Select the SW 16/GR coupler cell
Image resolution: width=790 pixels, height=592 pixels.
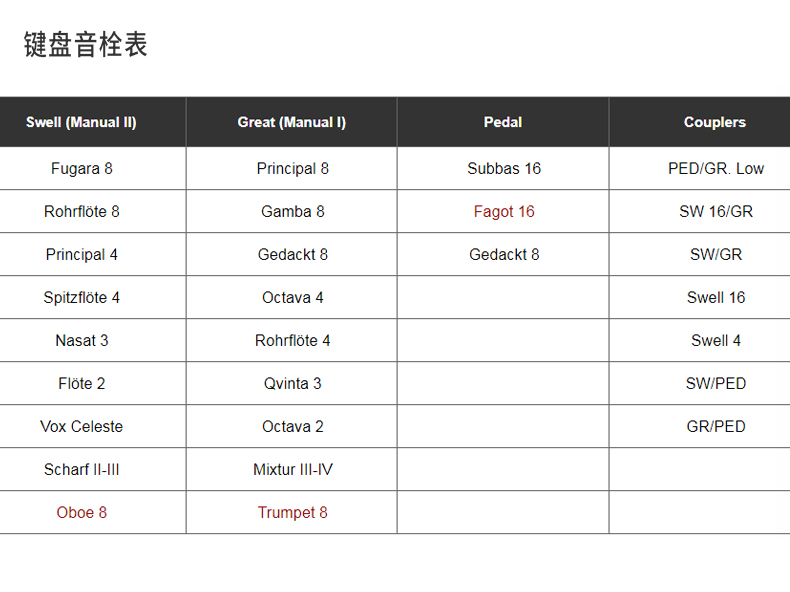715,212
